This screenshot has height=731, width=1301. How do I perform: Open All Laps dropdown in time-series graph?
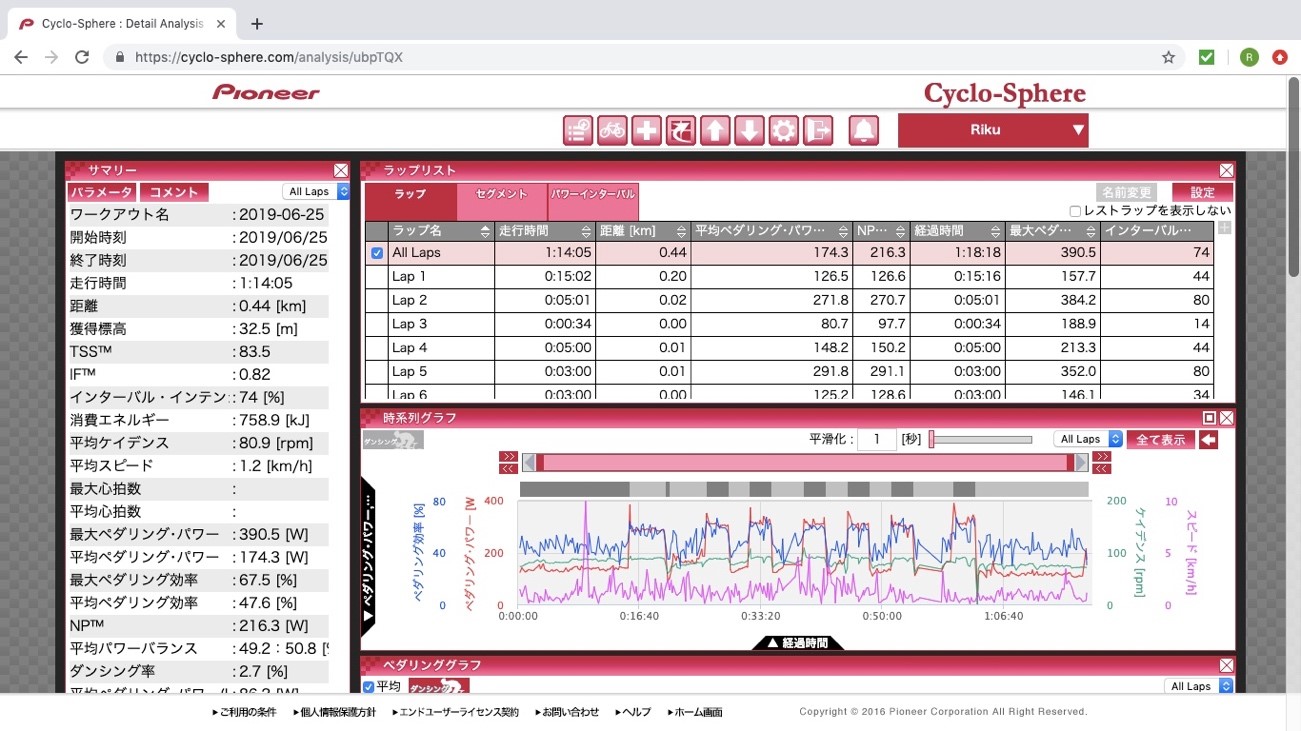(1087, 439)
